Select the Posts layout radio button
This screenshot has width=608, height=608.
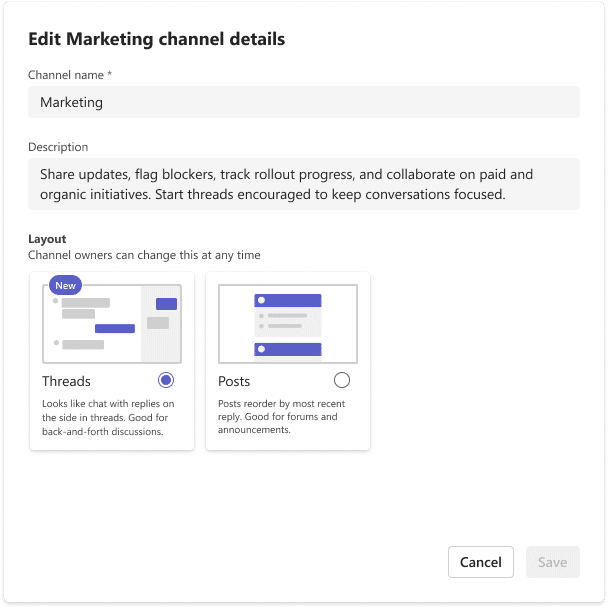click(x=342, y=380)
